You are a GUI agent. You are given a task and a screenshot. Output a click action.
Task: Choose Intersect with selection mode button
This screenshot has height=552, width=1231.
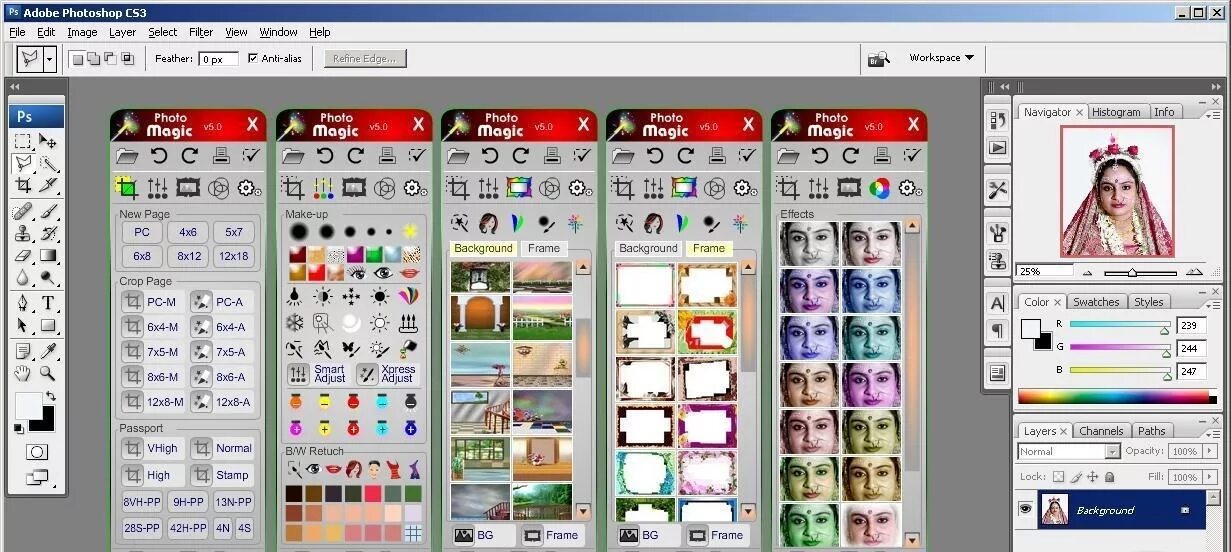[x=127, y=58]
